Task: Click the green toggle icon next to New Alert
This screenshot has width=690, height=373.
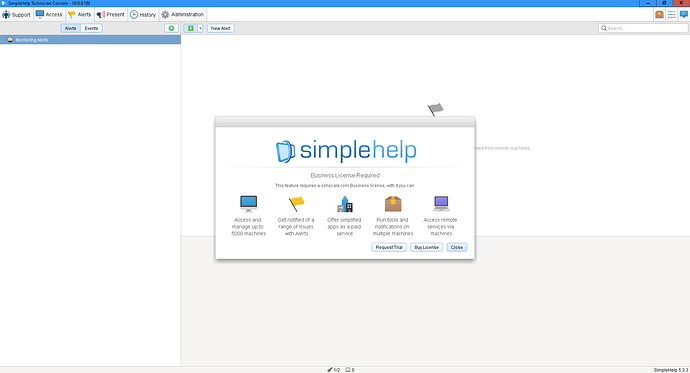Action: pos(191,28)
